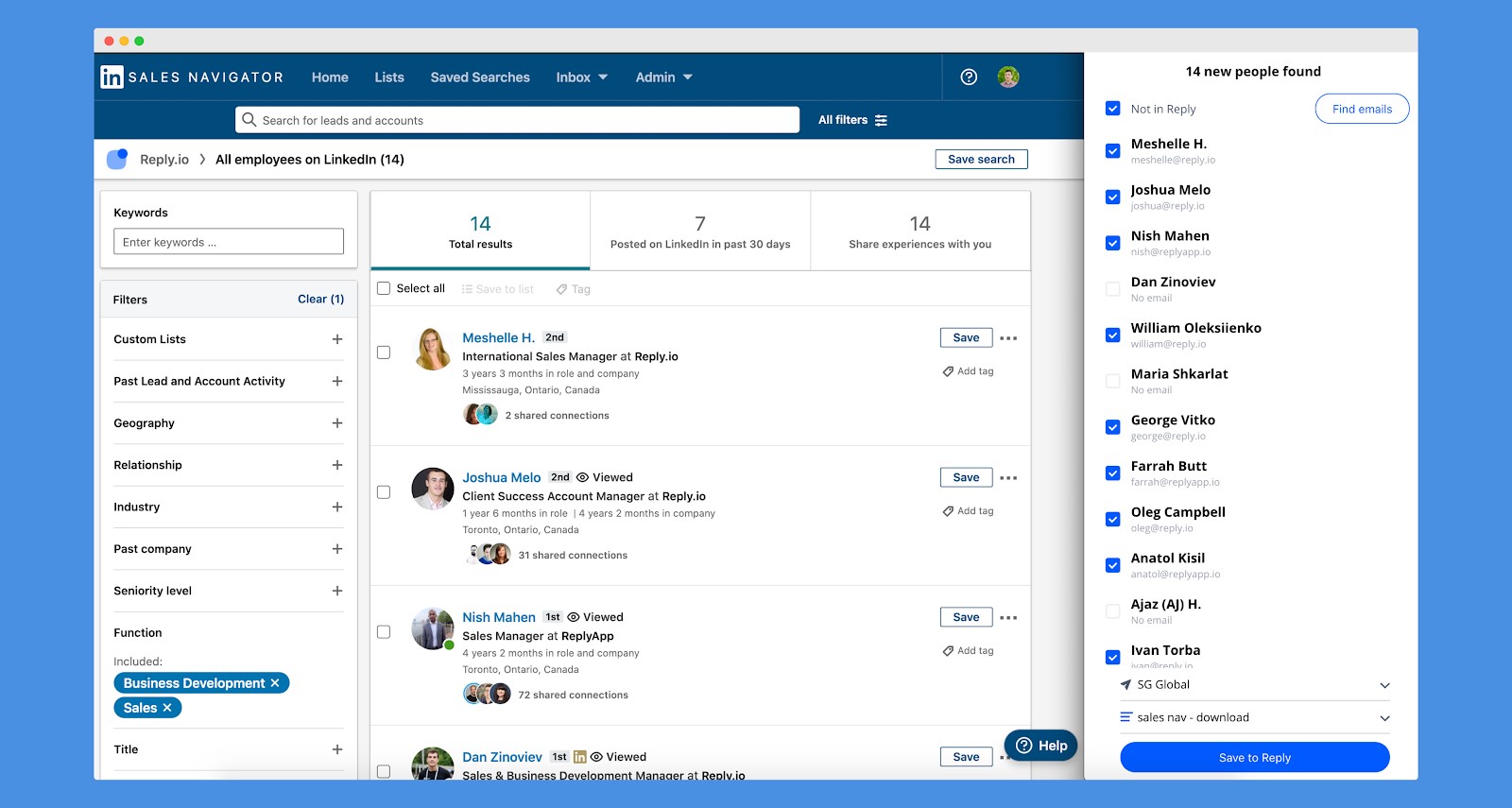Click Save to list in toolbar

pos(497,289)
